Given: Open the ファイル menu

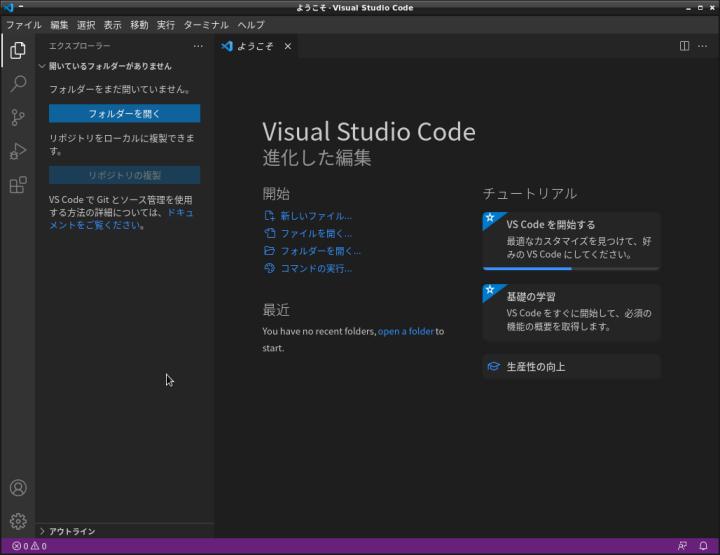Looking at the screenshot, I should coord(23,25).
